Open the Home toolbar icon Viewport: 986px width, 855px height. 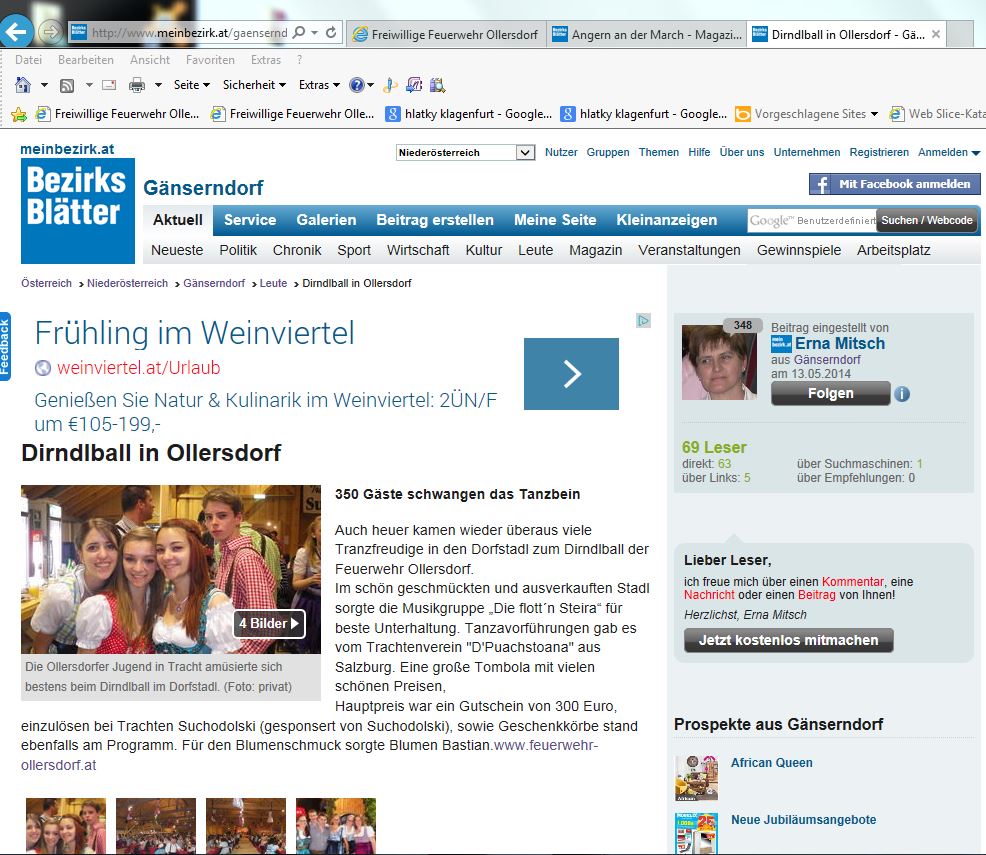[x=23, y=85]
